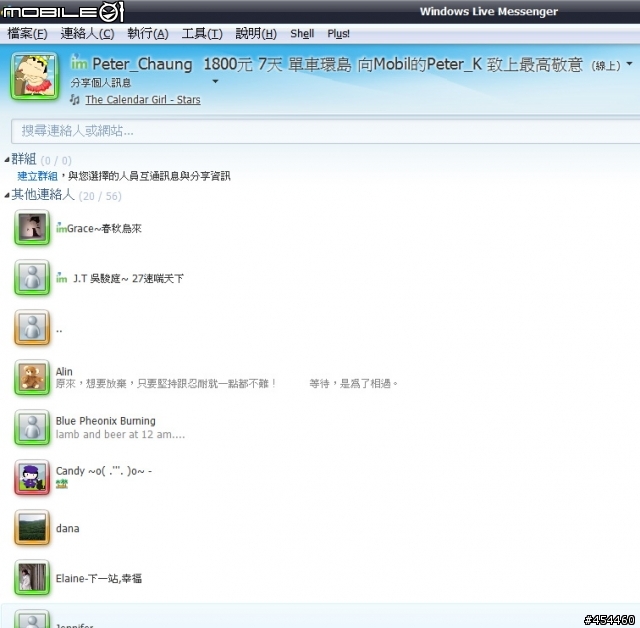Open the online status dropdown arrow
This screenshot has height=628, width=640.
click(629, 64)
